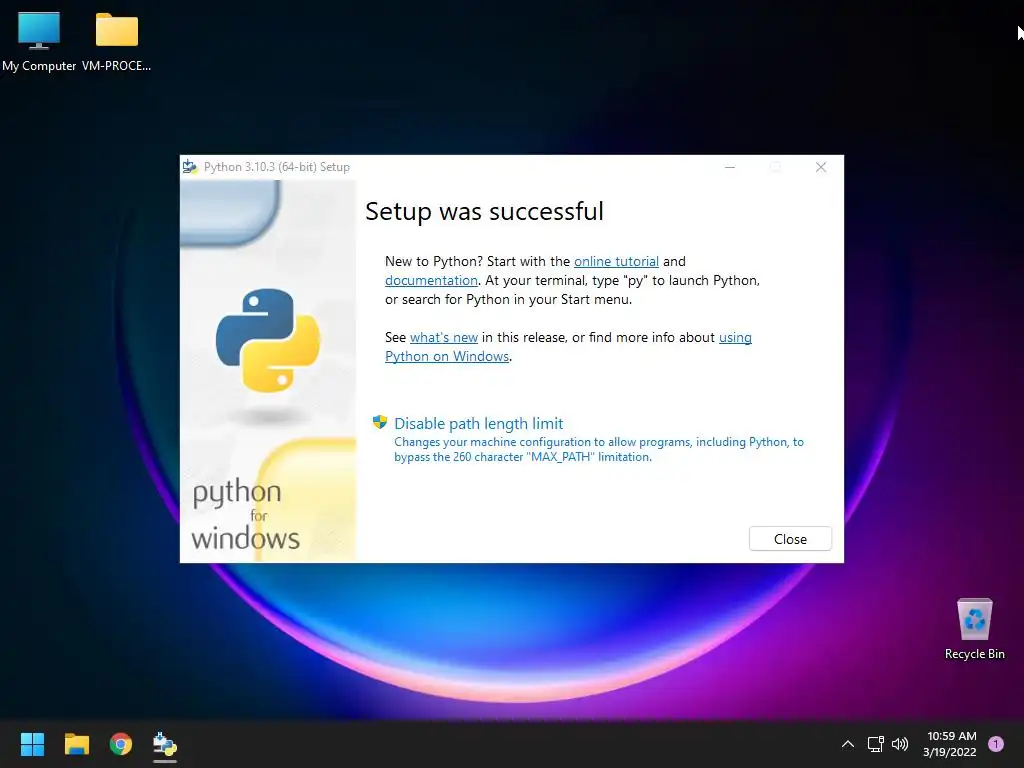Click the Python installer icon in title bar

pyautogui.click(x=190, y=167)
